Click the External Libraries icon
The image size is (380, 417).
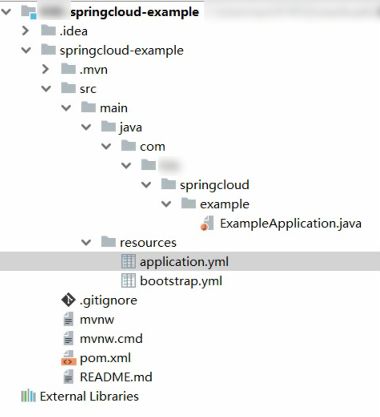28,396
